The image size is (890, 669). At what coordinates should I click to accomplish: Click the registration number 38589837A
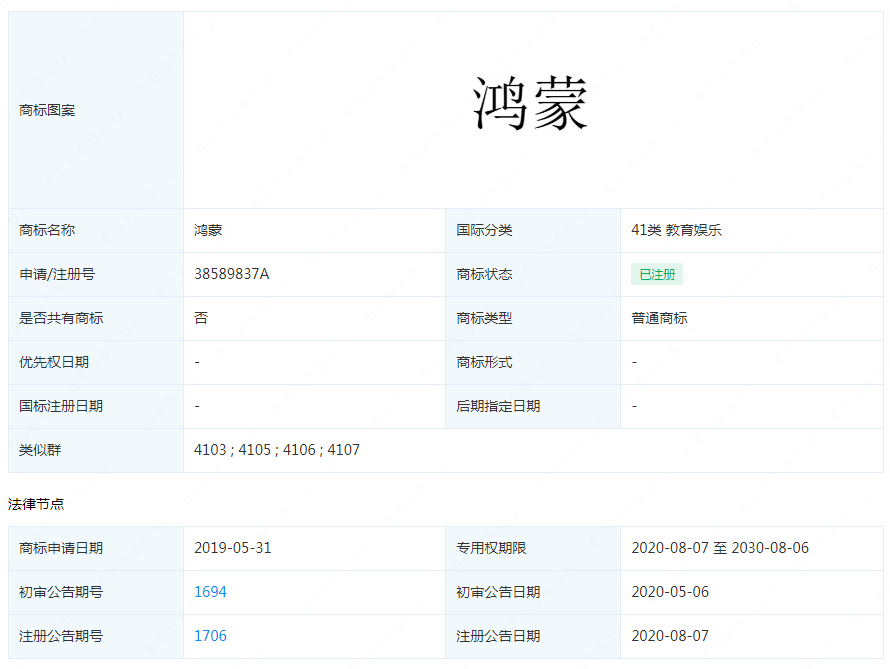[x=231, y=274]
